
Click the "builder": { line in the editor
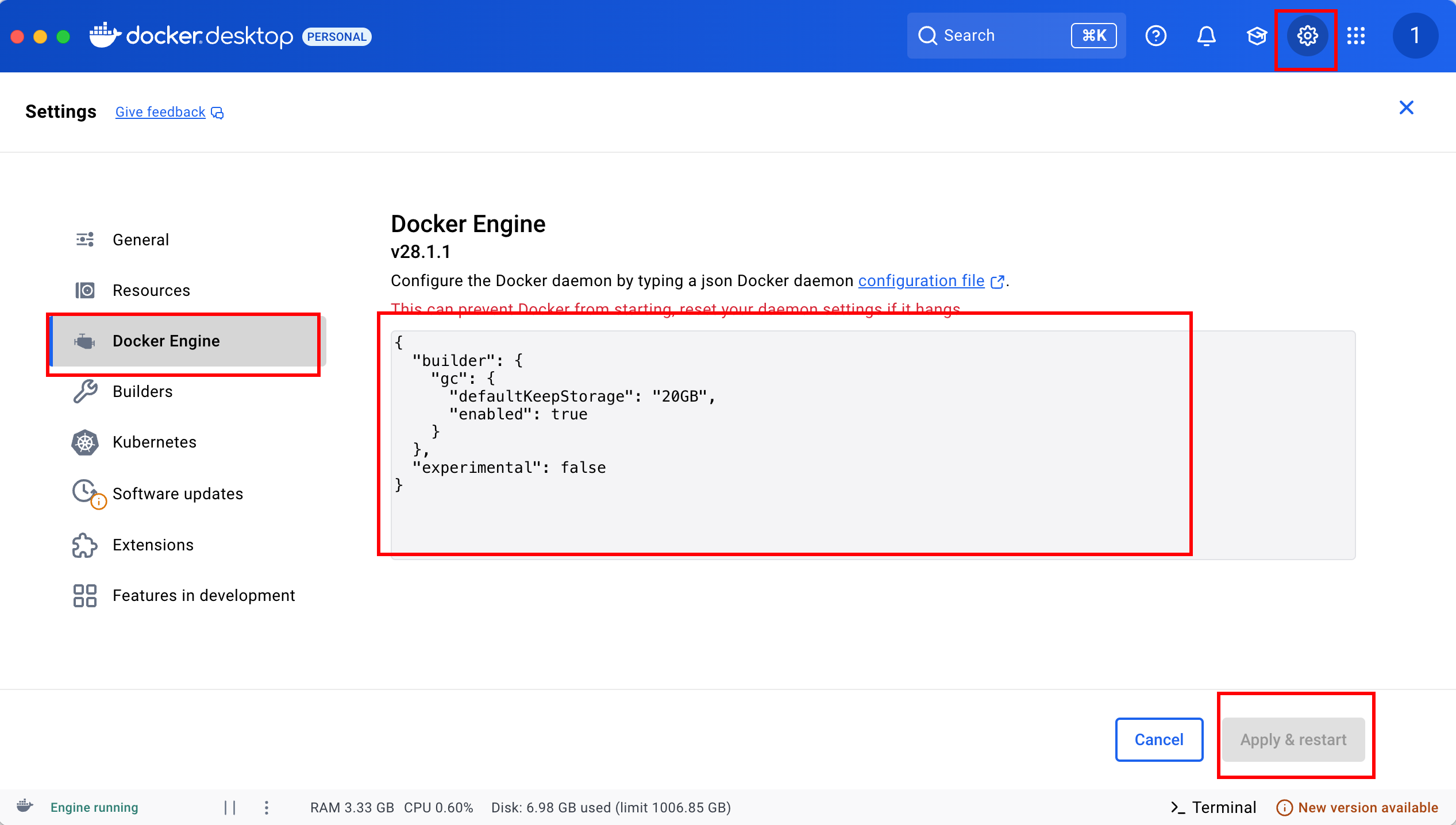468,361
